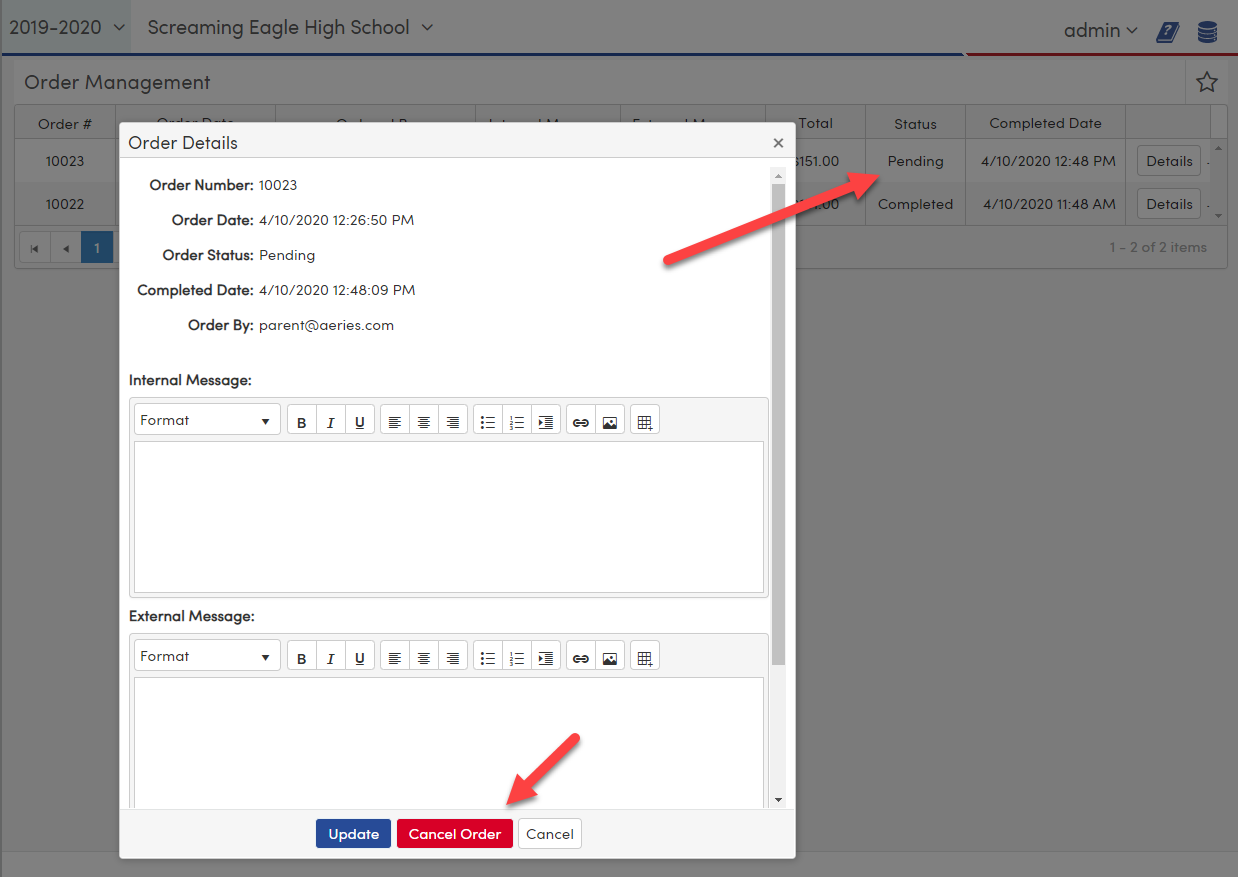This screenshot has height=877, width=1238.
Task: Open Screaming Eagle High School selector
Action: tap(290, 27)
